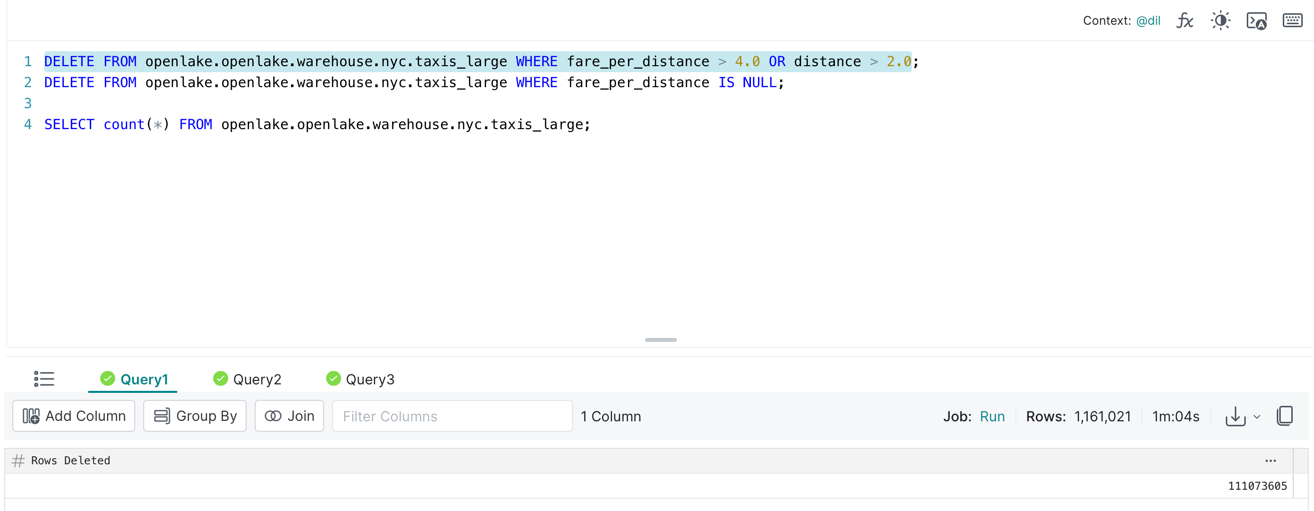Switch to the Query2 tab

click(x=247, y=379)
